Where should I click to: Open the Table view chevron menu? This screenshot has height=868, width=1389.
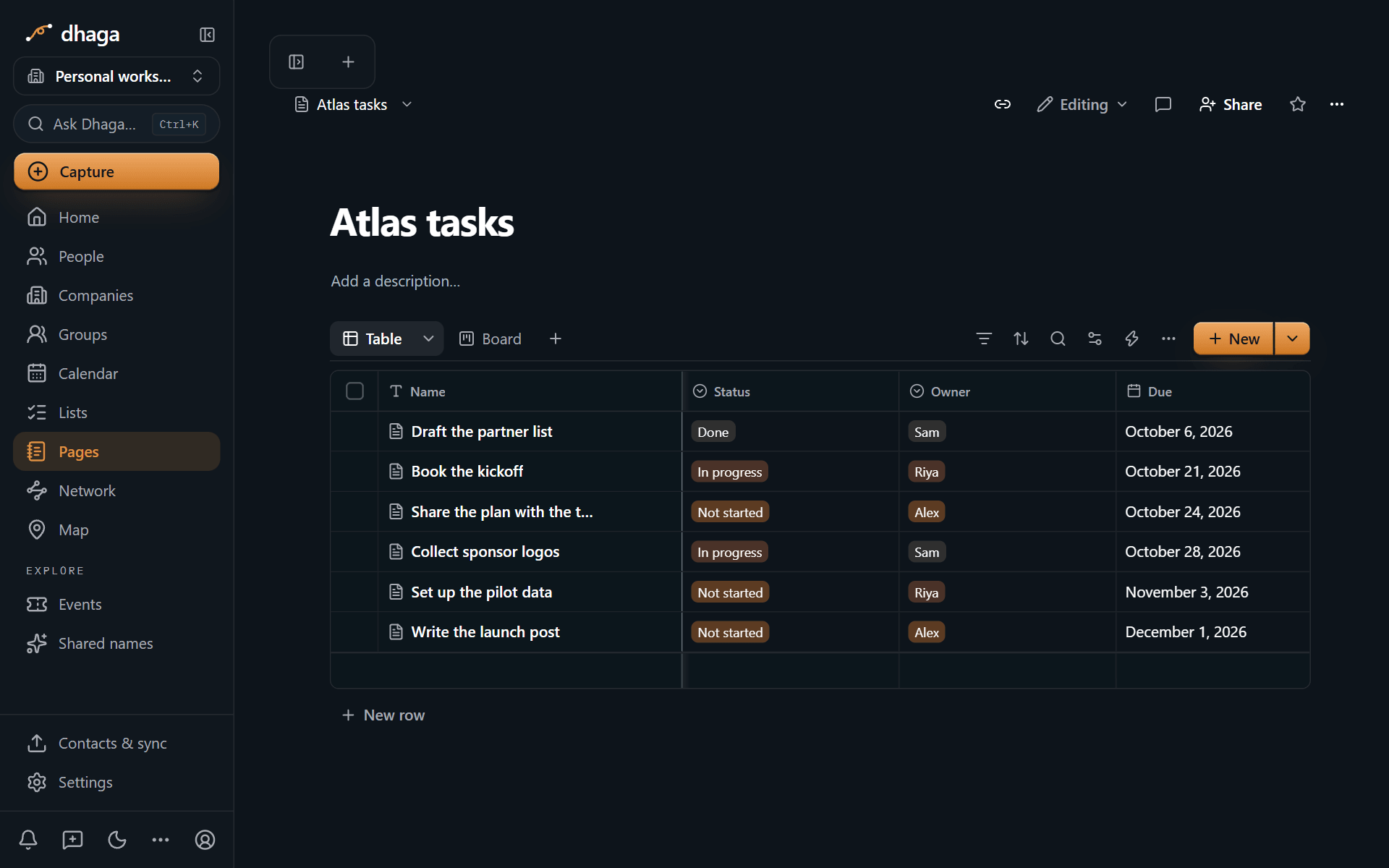[428, 339]
